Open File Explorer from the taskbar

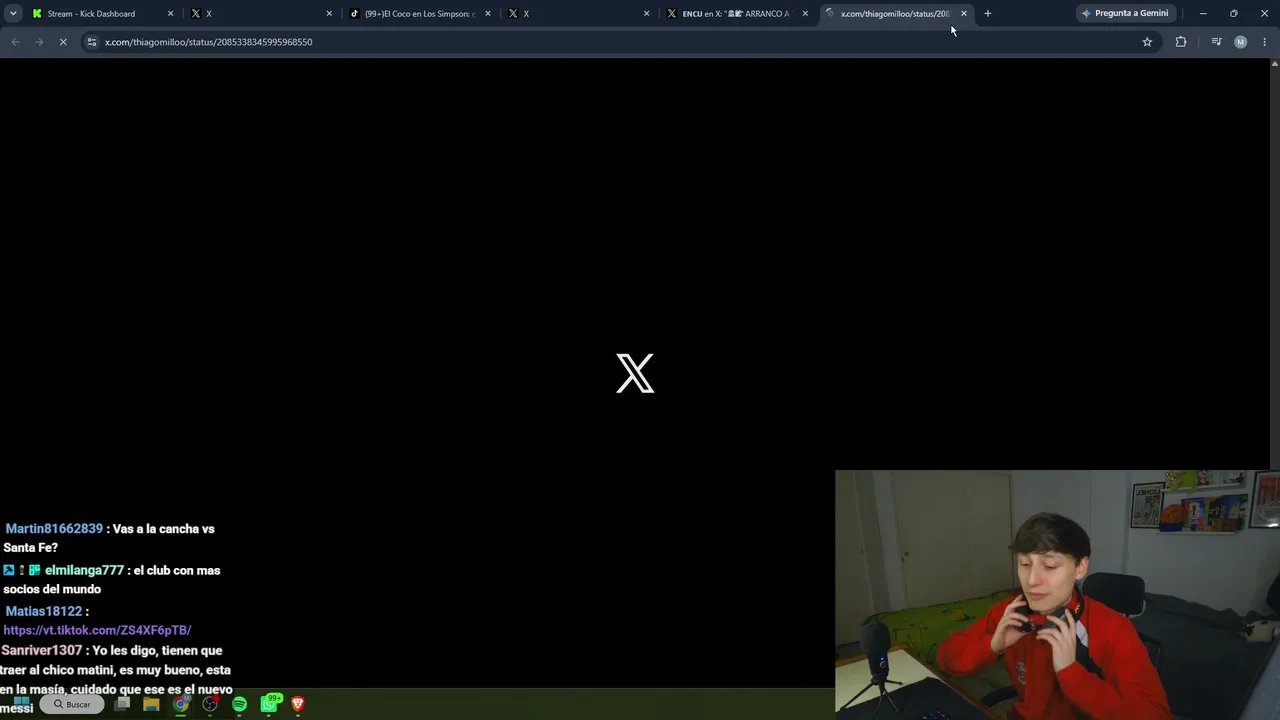[151, 704]
